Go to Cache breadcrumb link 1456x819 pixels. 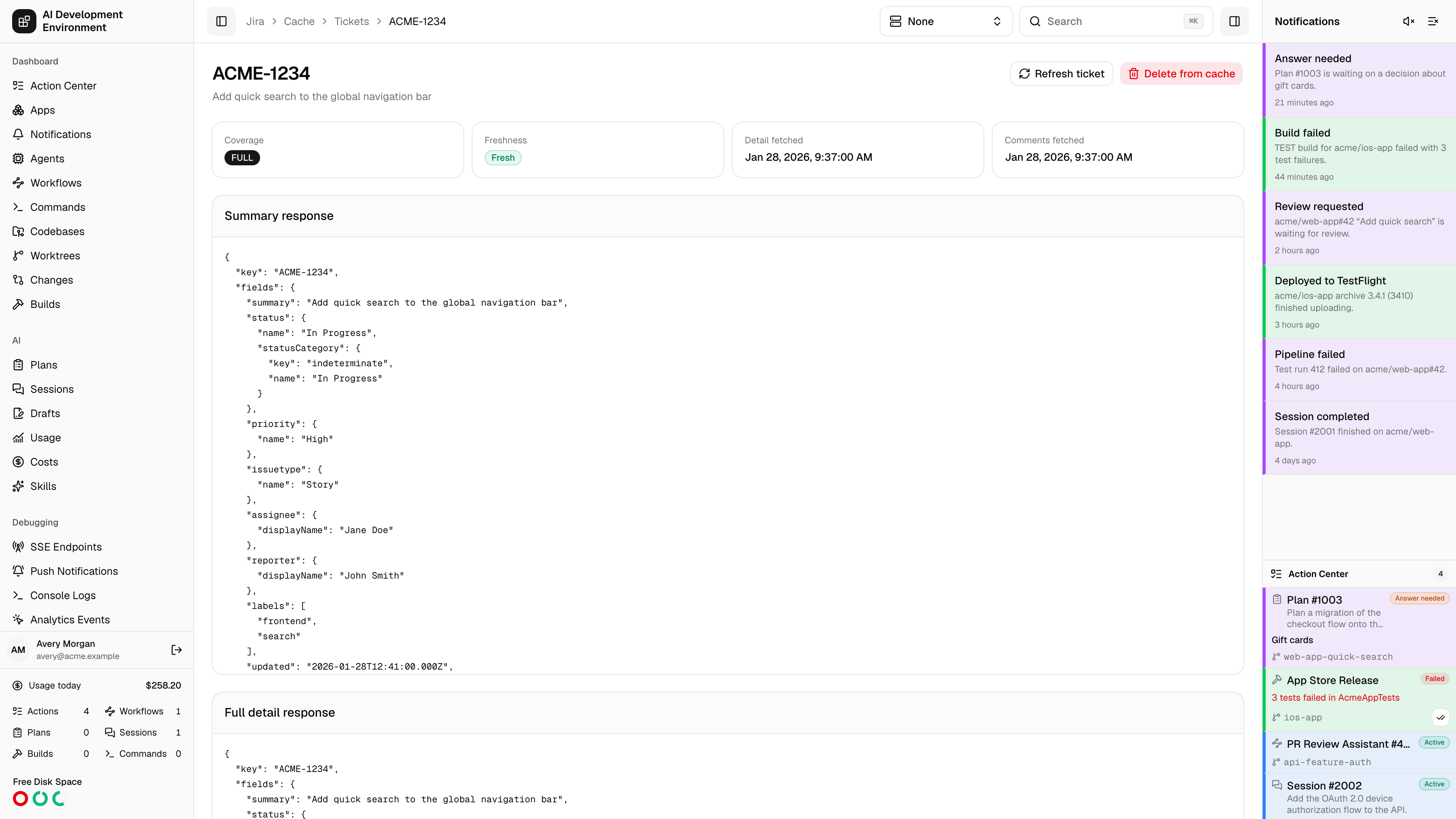point(299,22)
